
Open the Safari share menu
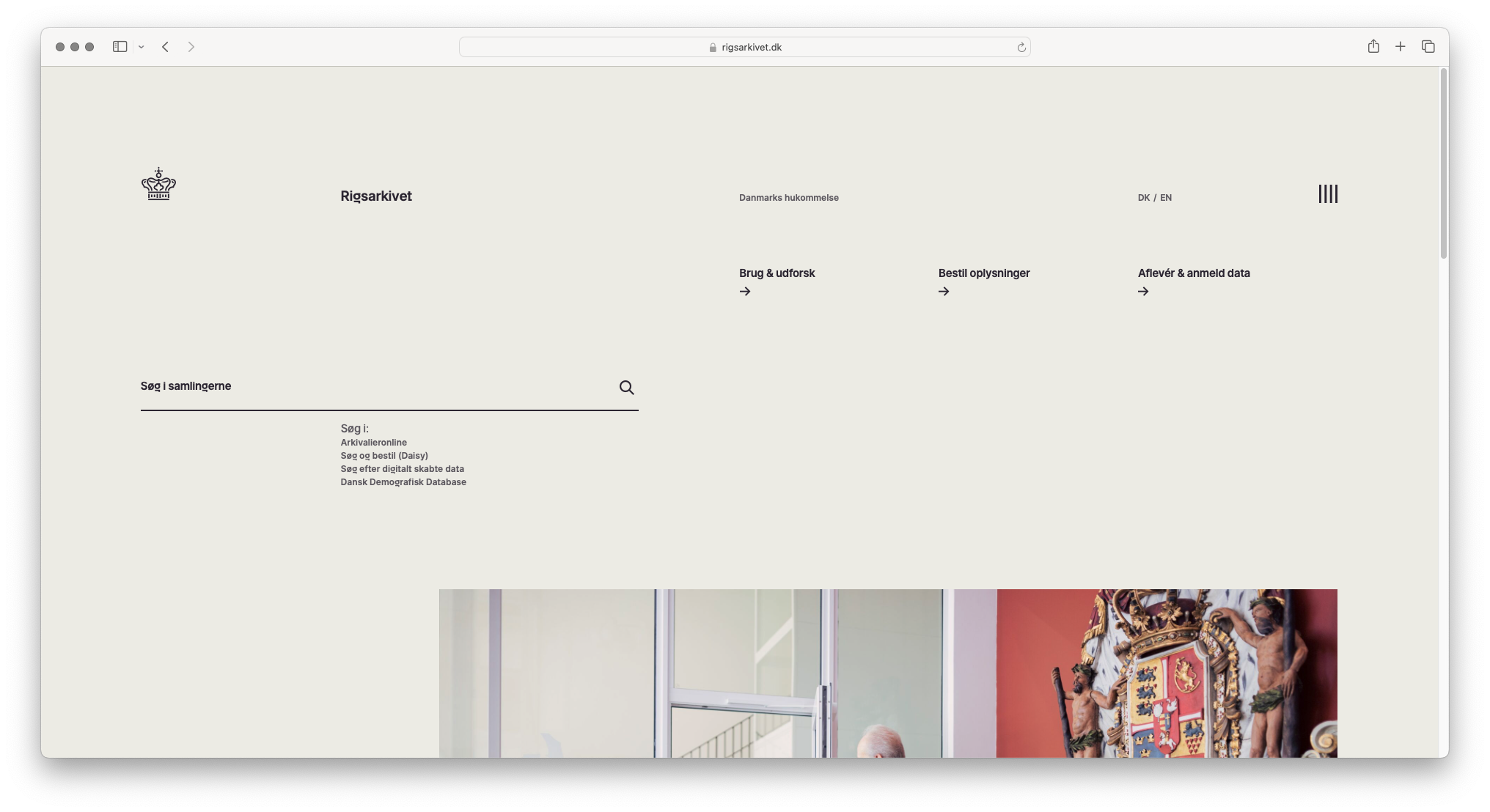(x=1373, y=46)
